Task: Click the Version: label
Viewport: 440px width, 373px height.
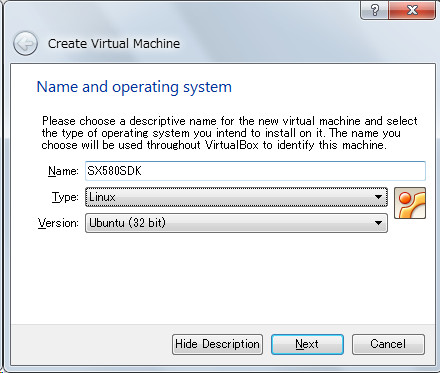Action: pos(58,223)
